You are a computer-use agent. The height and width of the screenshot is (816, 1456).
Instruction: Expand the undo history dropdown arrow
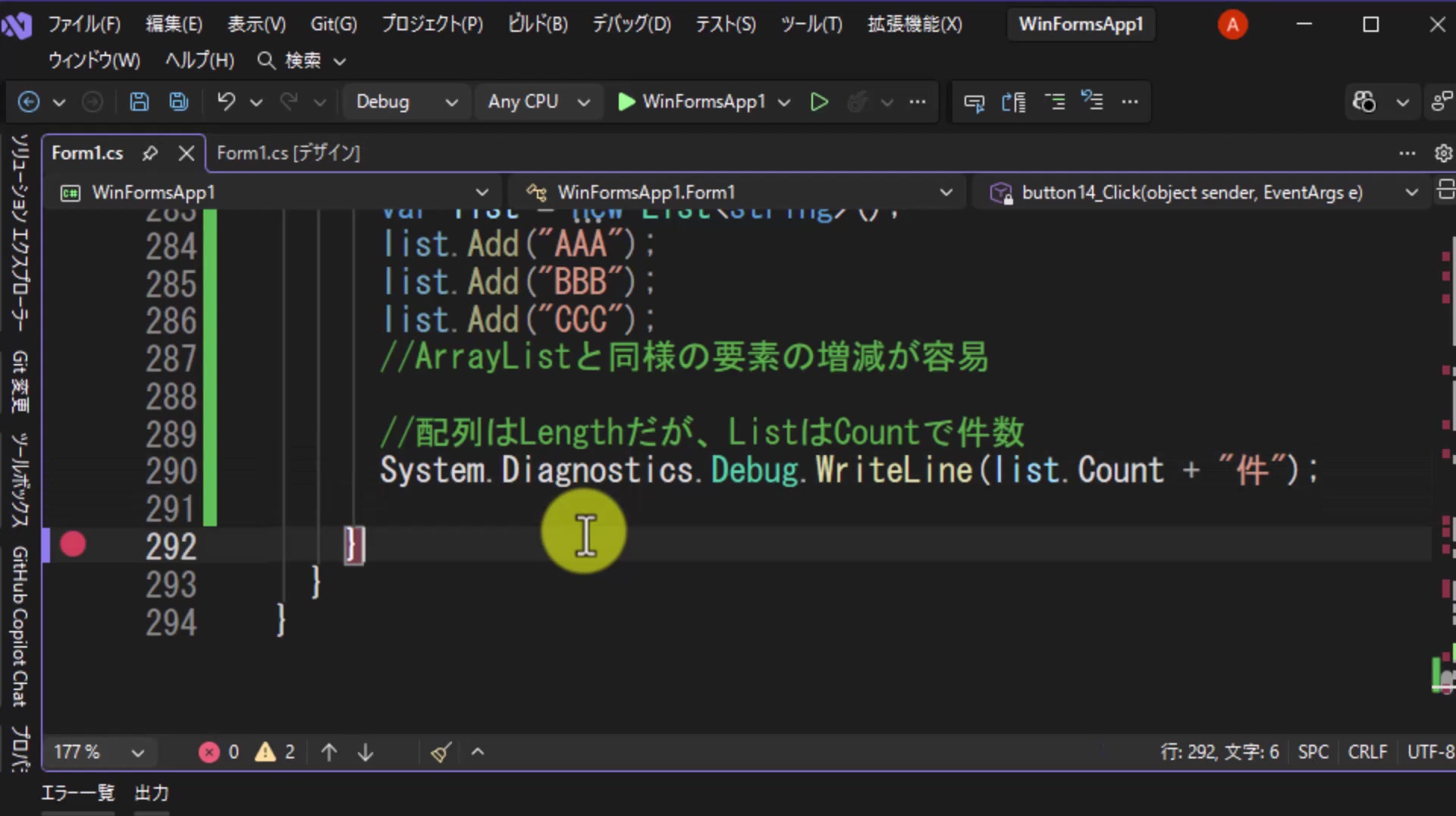[x=256, y=102]
